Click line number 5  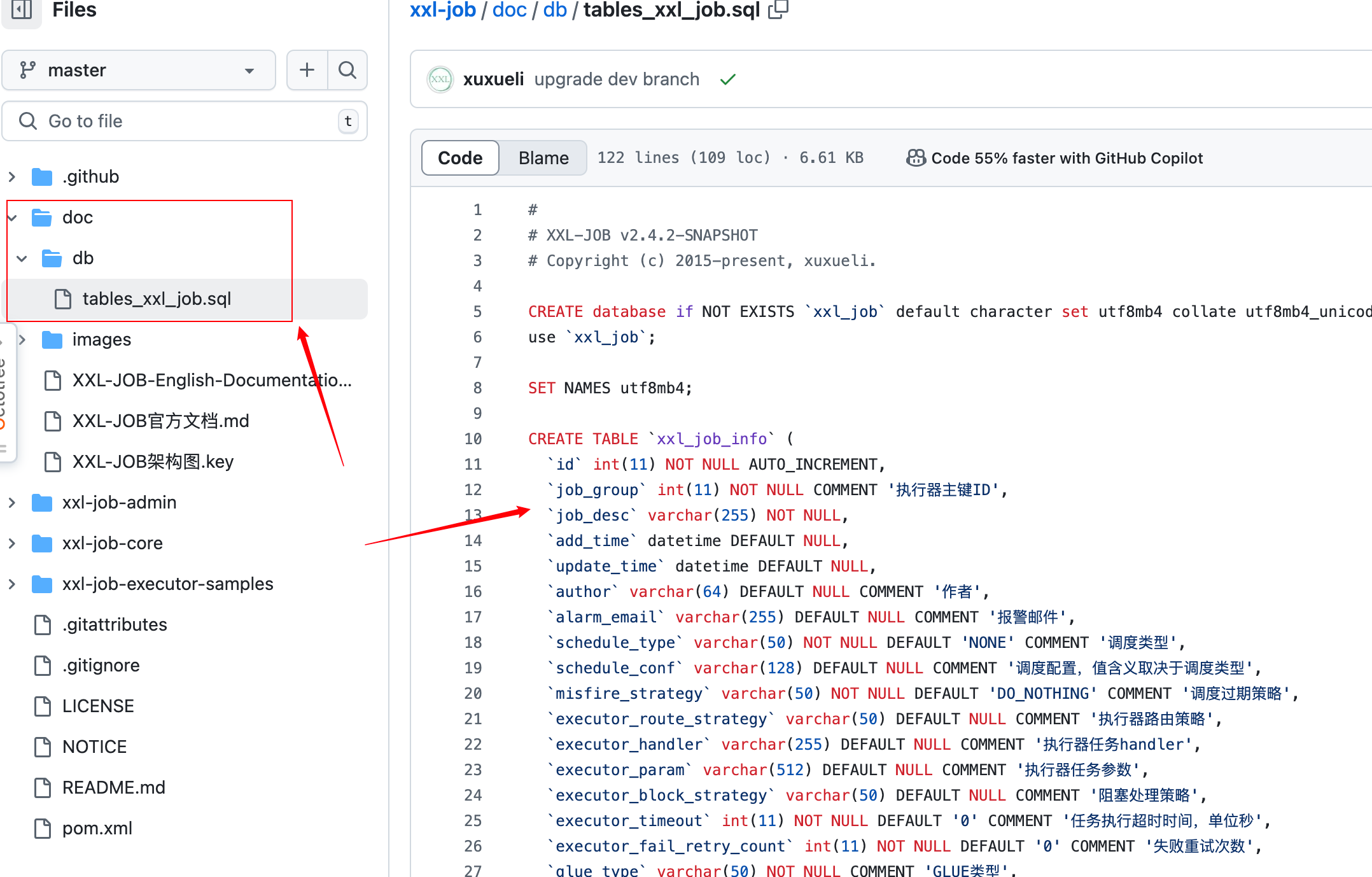(477, 312)
